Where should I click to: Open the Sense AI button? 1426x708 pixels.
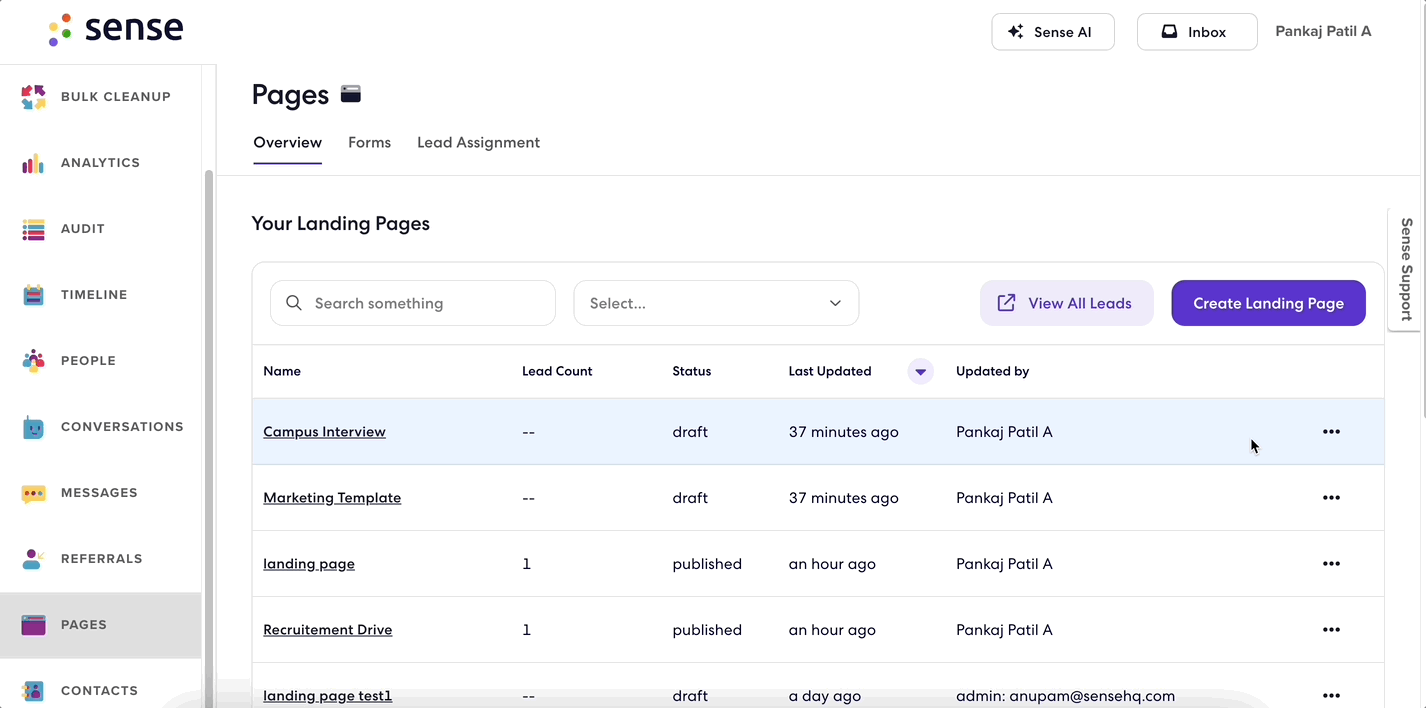pos(1053,32)
